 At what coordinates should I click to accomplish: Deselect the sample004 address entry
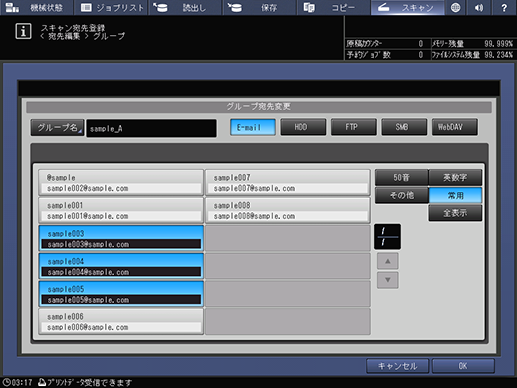[x=121, y=266]
